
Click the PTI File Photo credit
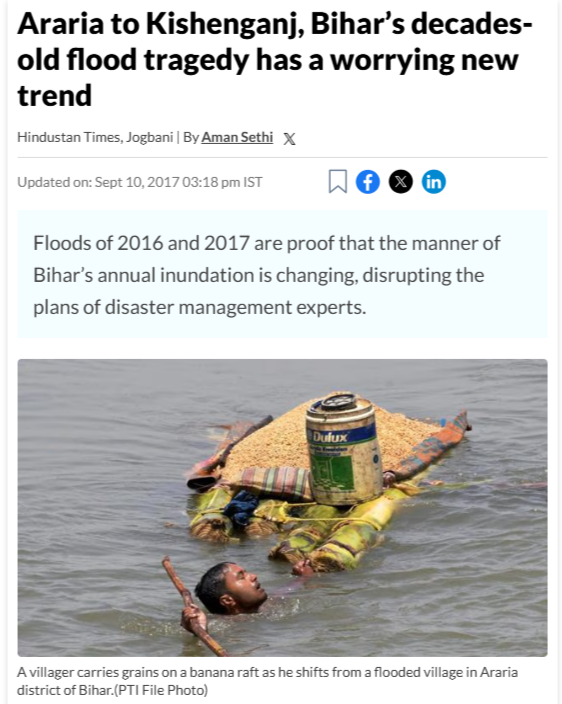pos(161,690)
